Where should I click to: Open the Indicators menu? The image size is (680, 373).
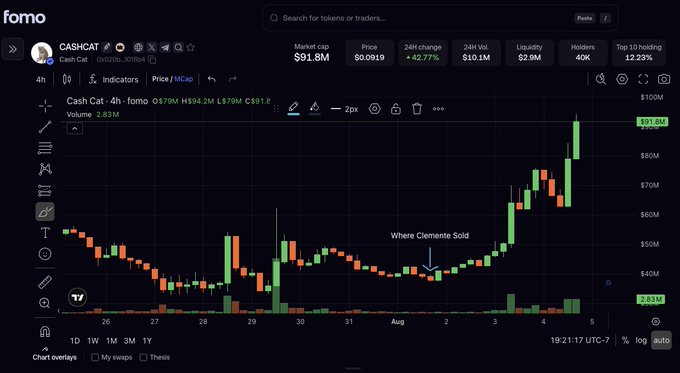(114, 79)
